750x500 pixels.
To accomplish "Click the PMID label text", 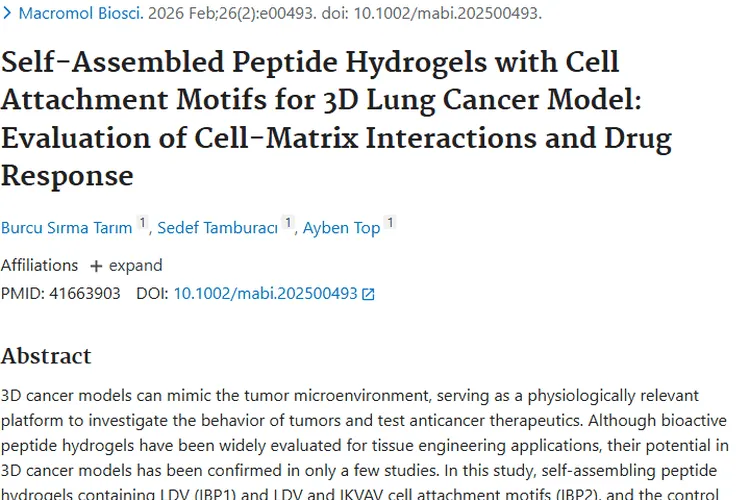I will tap(22, 294).
